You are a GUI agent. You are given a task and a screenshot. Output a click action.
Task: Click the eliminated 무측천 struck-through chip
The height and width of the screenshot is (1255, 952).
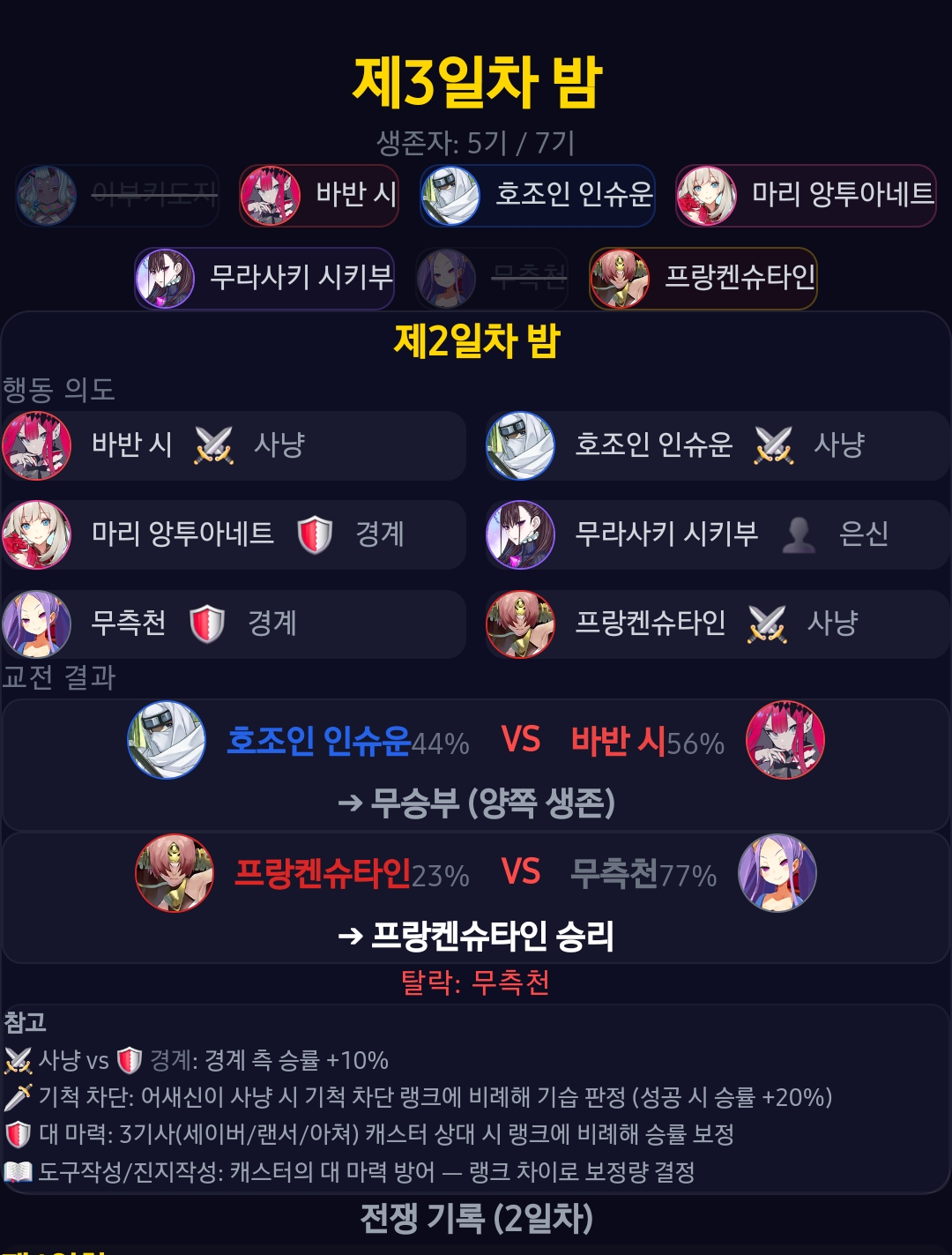pos(492,279)
